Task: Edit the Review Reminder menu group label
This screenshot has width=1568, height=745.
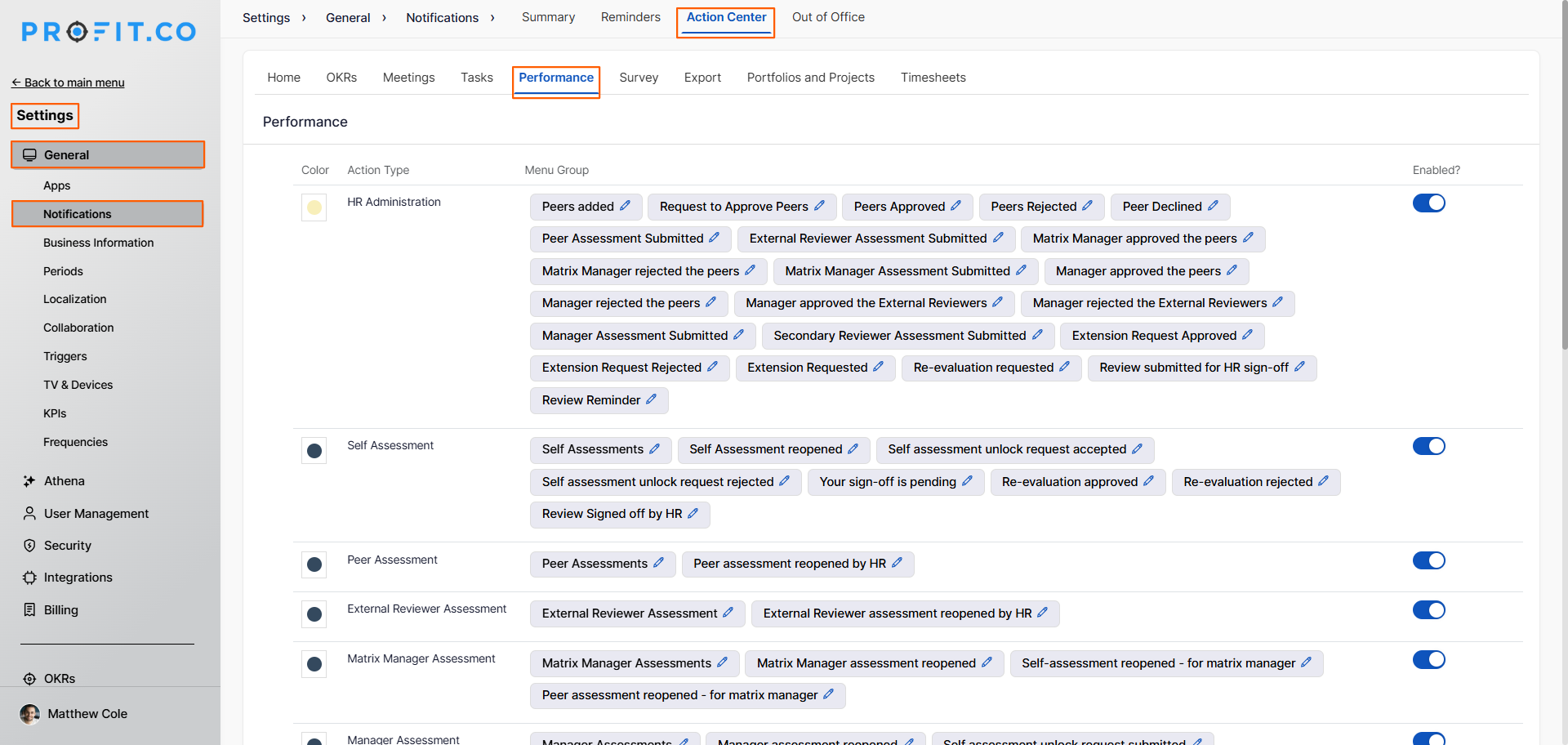Action: point(651,399)
